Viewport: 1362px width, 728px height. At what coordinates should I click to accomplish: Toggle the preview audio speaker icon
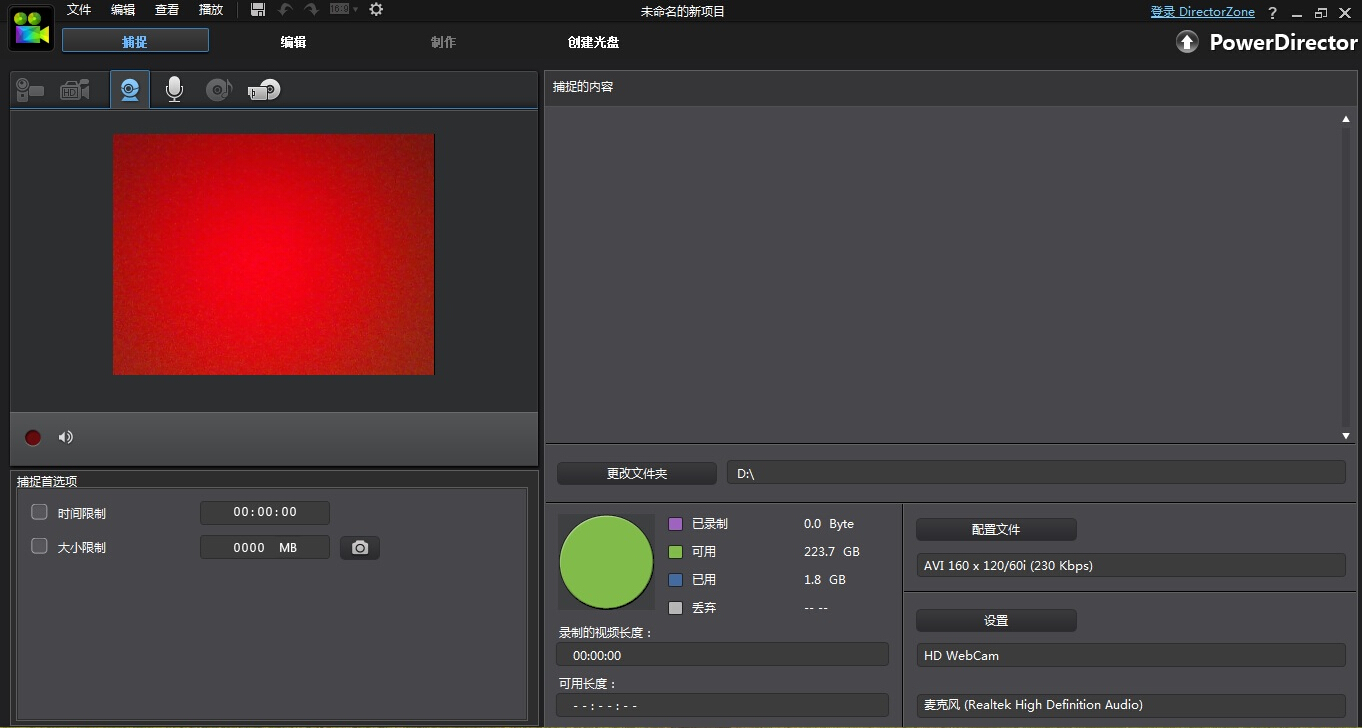point(66,437)
